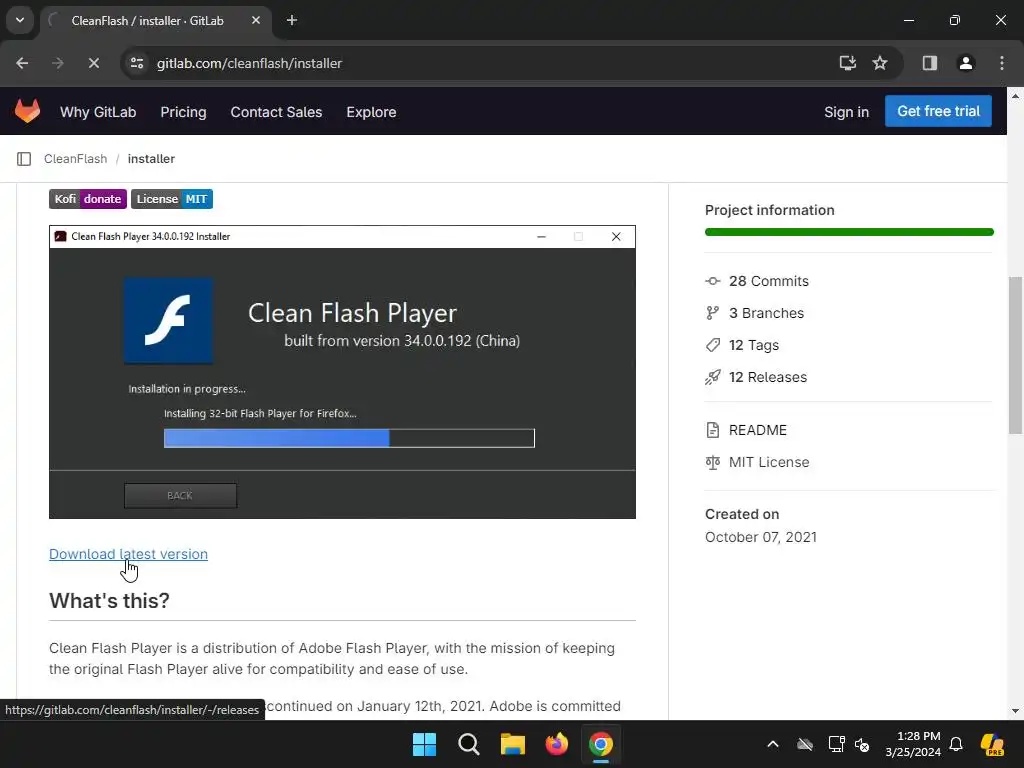1024x768 pixels.
Task: Open File Explorer from the taskbar
Action: pos(513,744)
